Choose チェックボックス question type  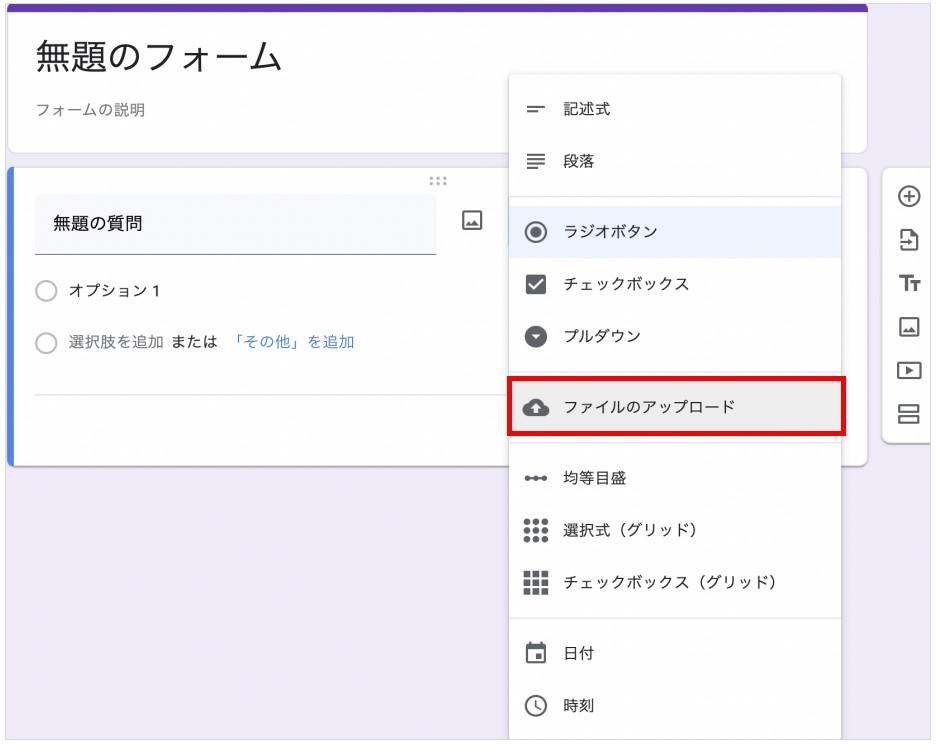(675, 284)
